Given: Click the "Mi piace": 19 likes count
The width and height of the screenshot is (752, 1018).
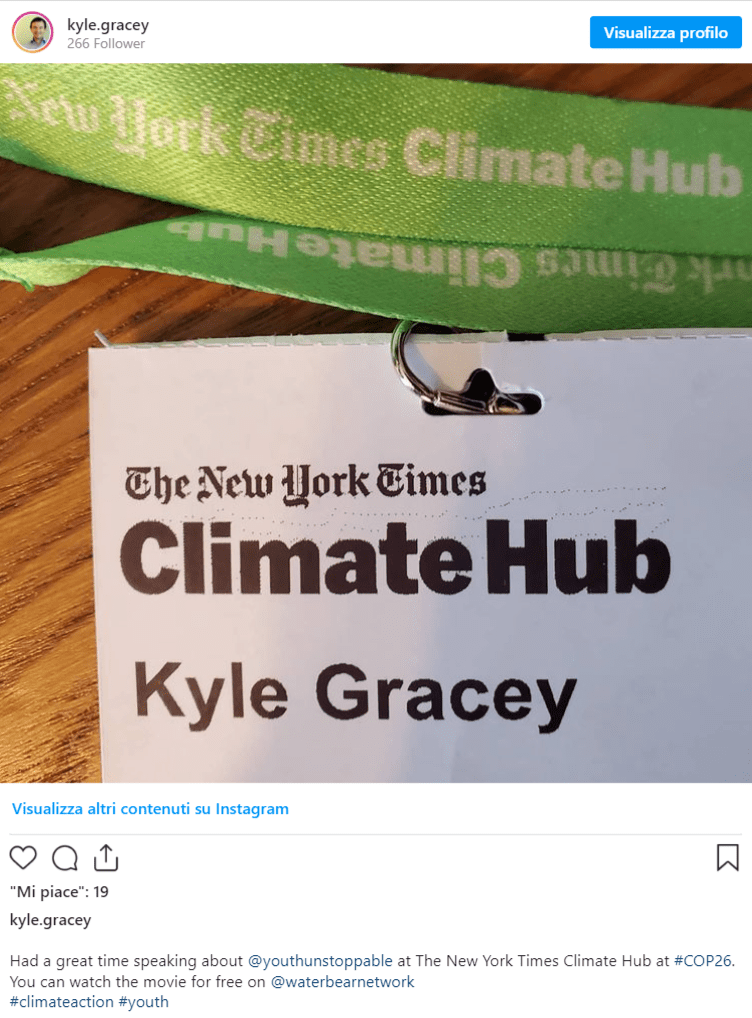Looking at the screenshot, I should (59, 891).
